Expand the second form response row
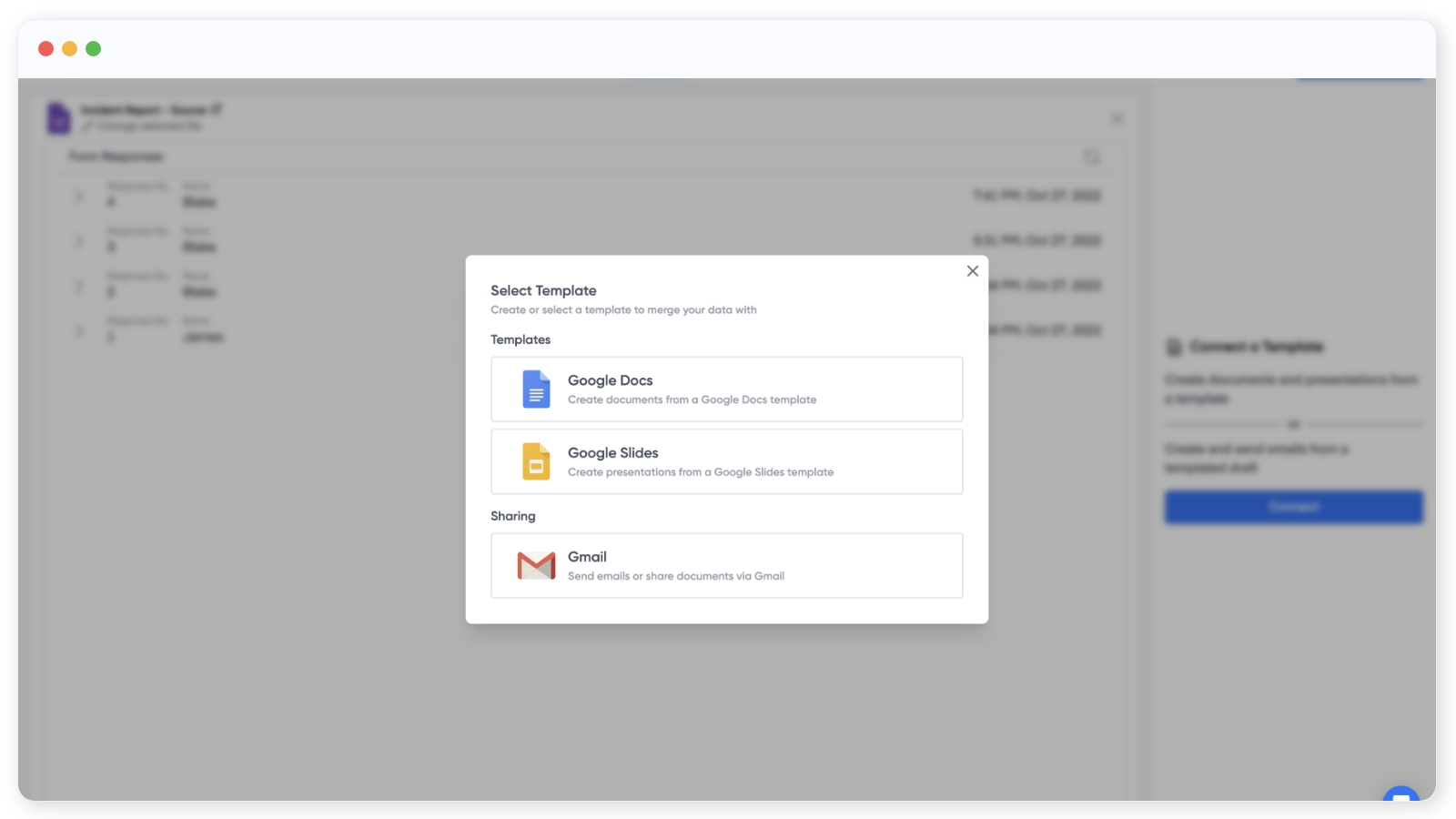This screenshot has height=819, width=1456. [x=79, y=241]
